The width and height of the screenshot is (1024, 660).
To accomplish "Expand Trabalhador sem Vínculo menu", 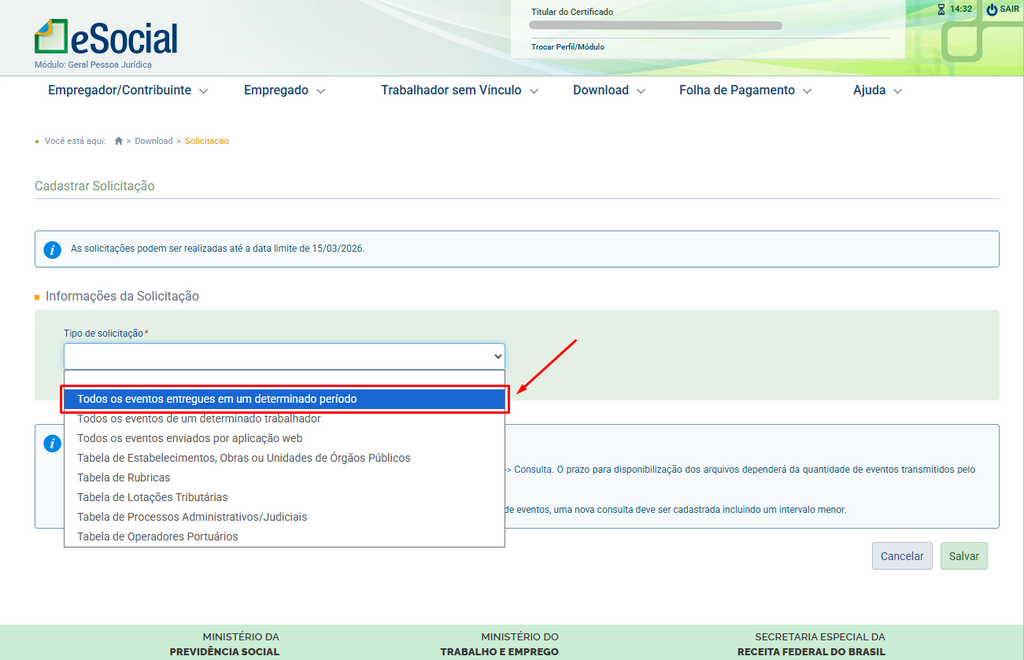I will pos(459,90).
